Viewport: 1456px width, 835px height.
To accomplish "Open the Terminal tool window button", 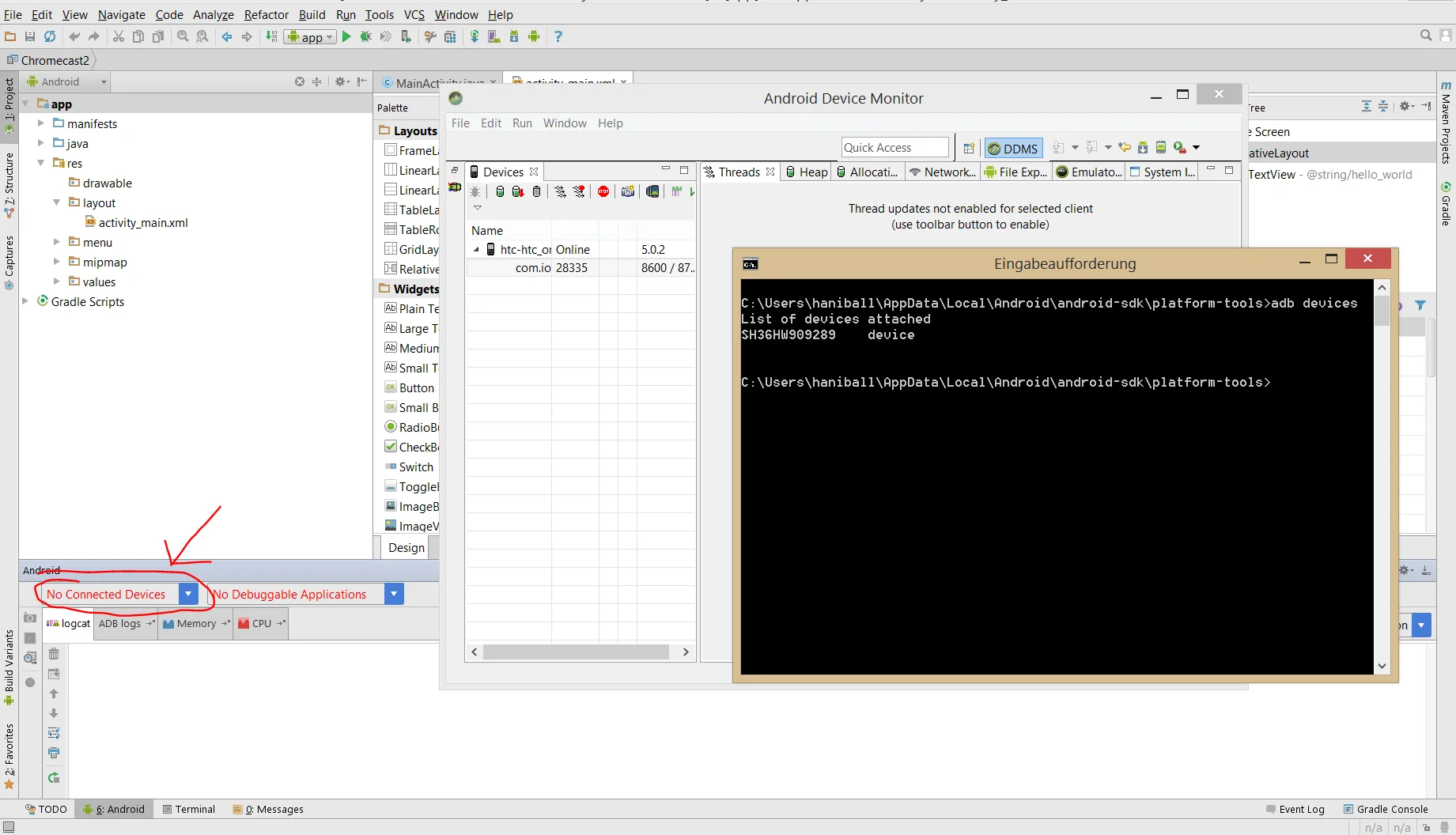I will (x=188, y=809).
